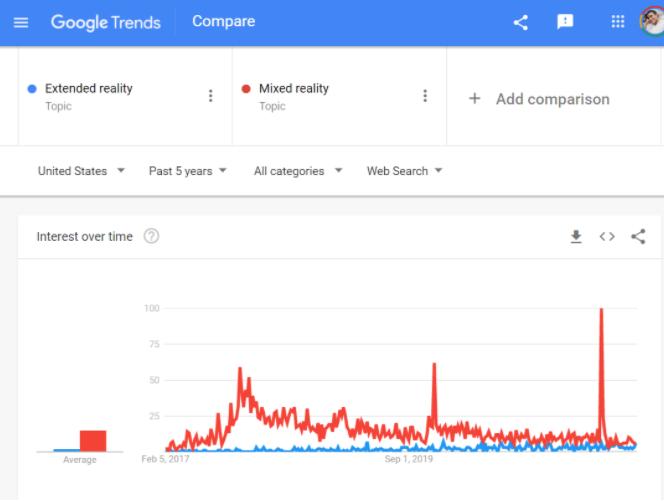The image size is (664, 501).
Task: Click the profile avatar picture
Action: pyautogui.click(x=652, y=22)
